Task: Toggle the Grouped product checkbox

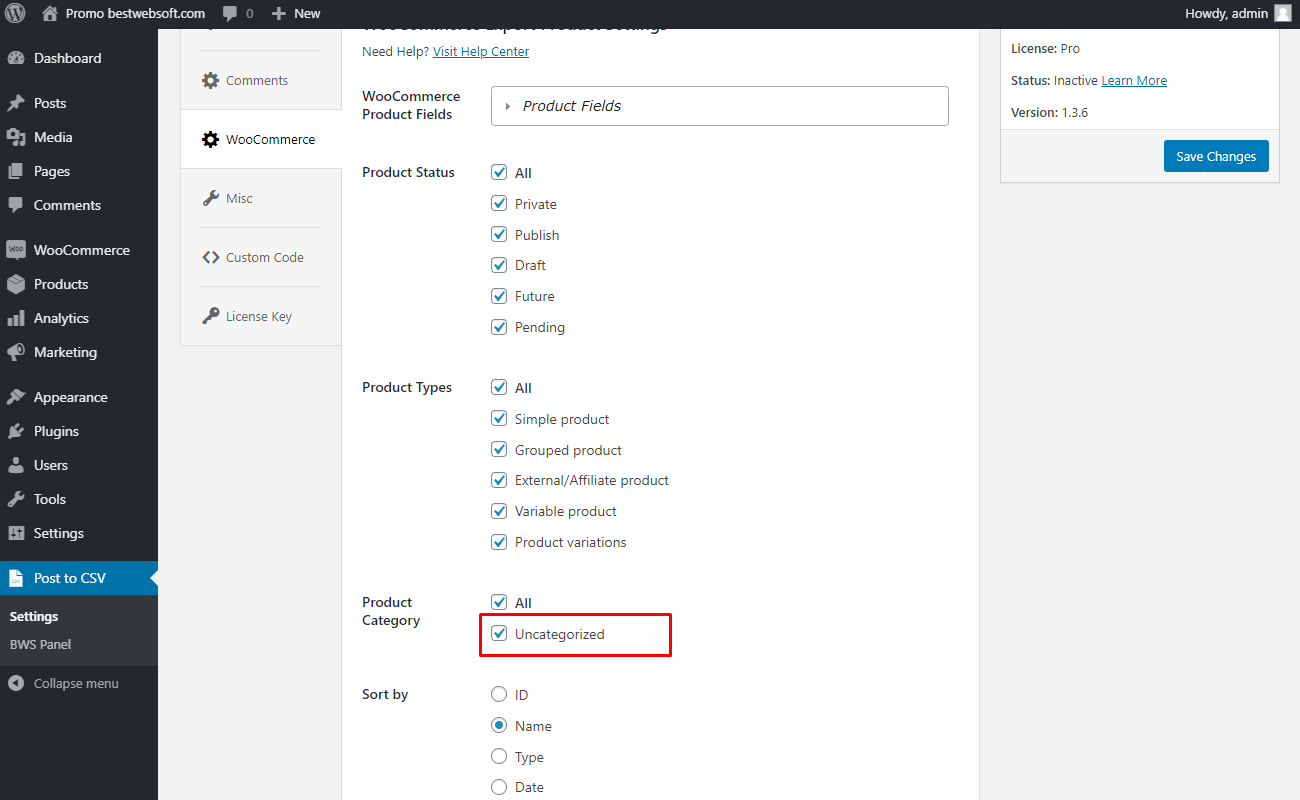Action: tap(499, 449)
